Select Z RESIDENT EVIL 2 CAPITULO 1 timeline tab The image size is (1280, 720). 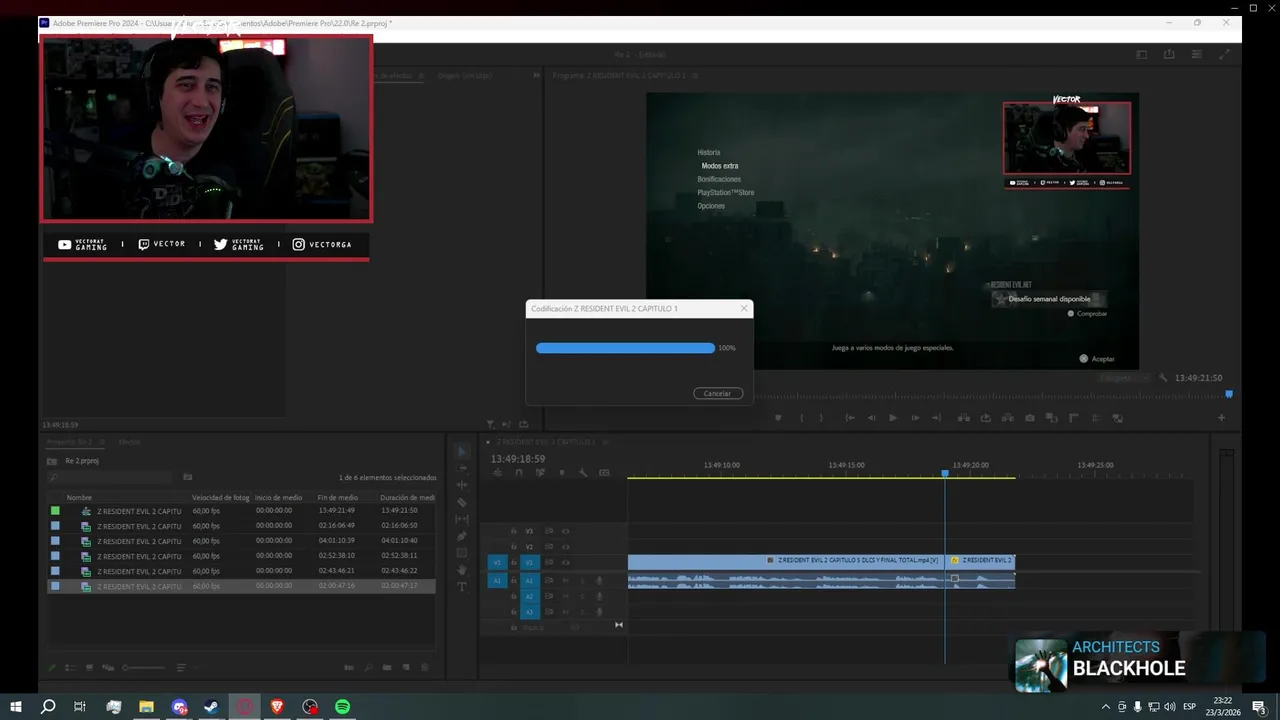click(x=546, y=441)
